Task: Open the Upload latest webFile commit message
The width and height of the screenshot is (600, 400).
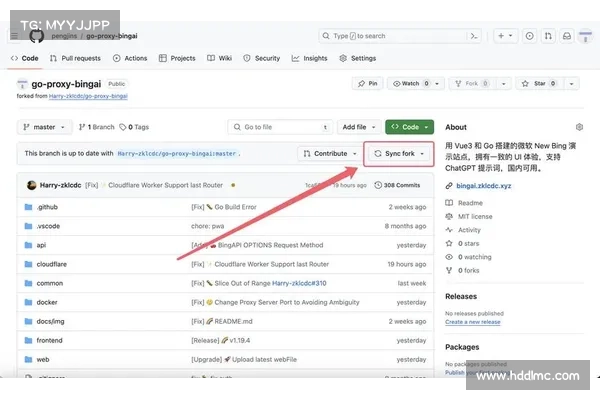Action: click(244, 360)
